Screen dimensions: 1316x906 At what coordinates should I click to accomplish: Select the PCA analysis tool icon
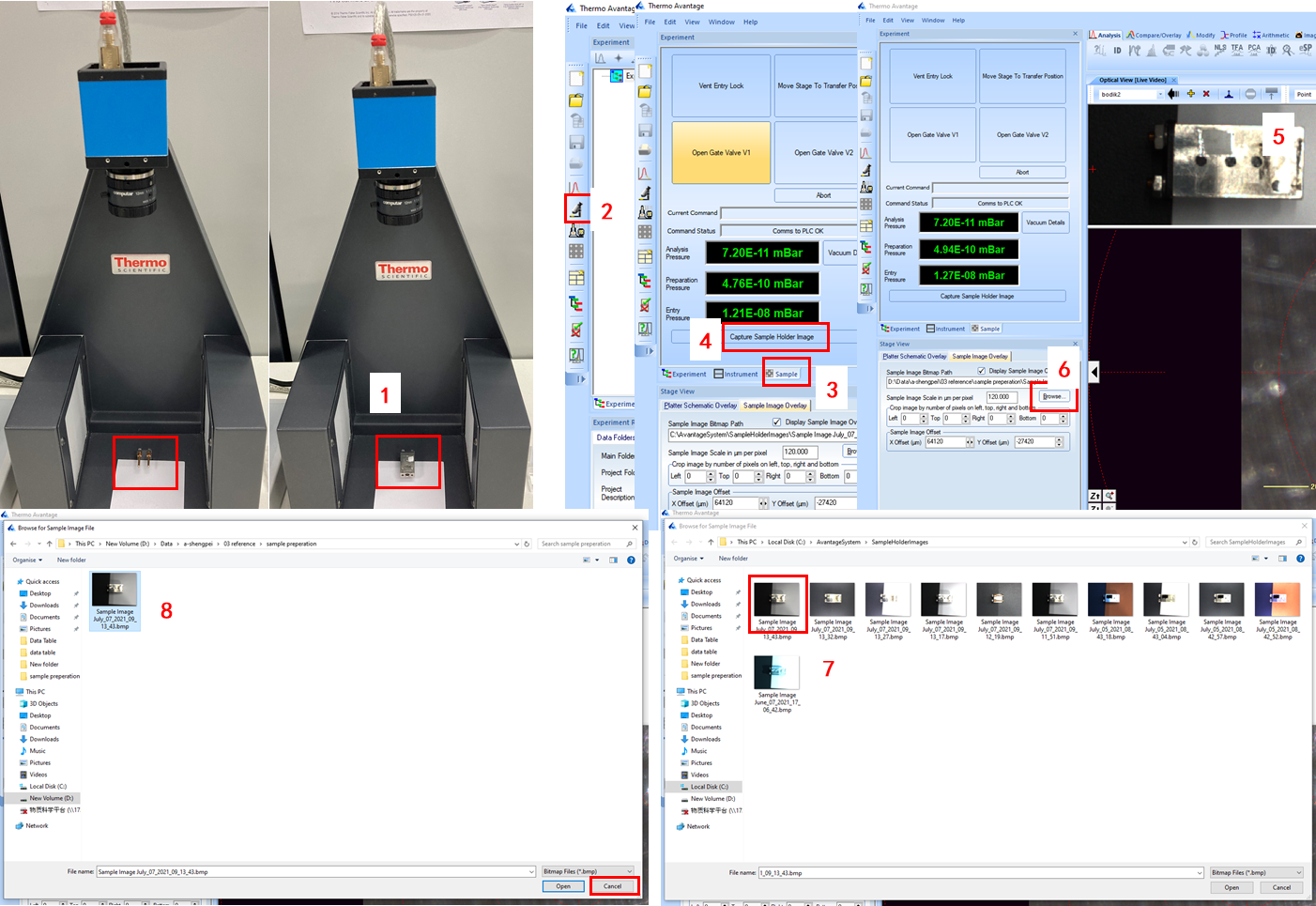1254,50
